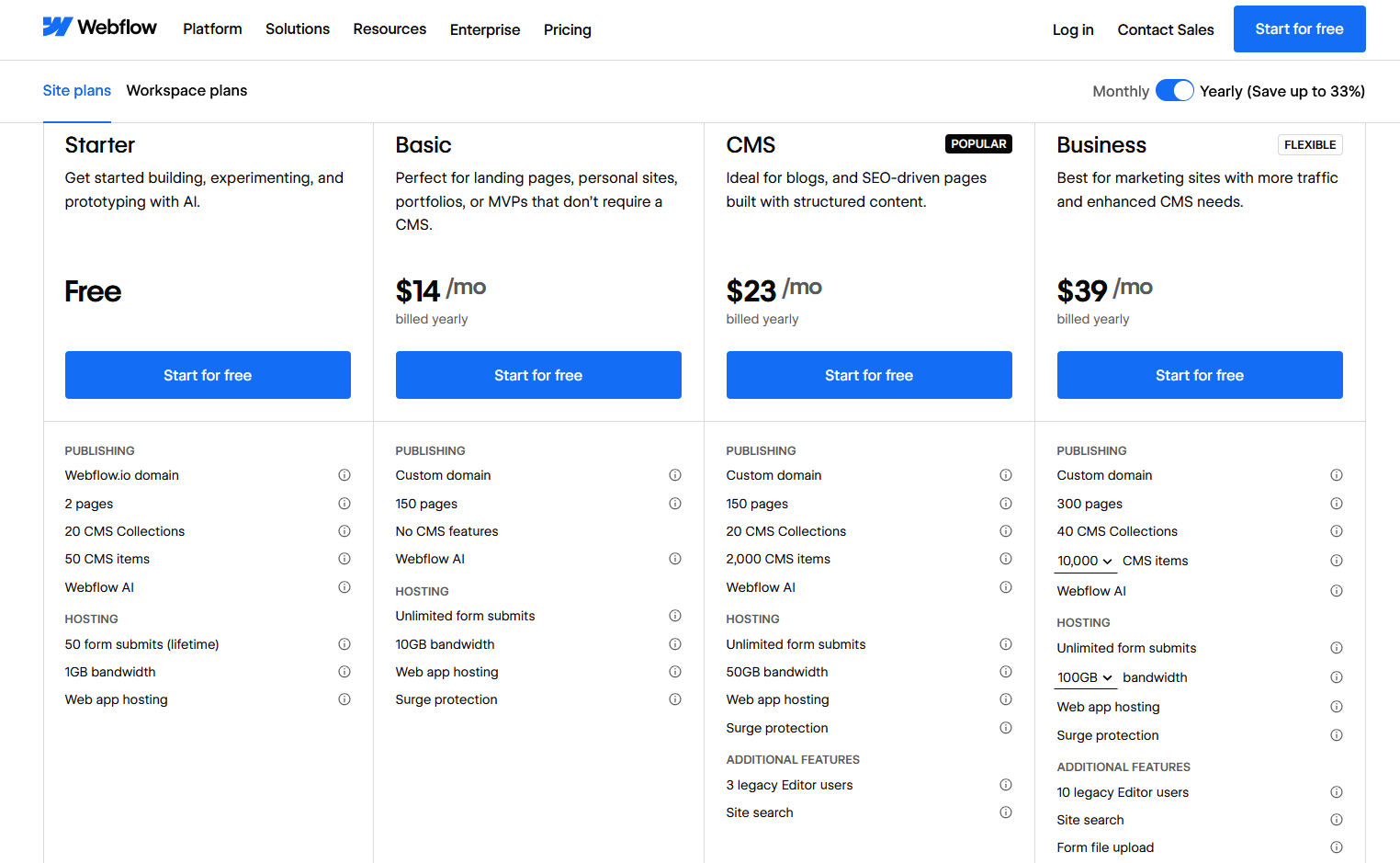1400x863 pixels.
Task: Open the Contact Sales link
Action: 1165,28
